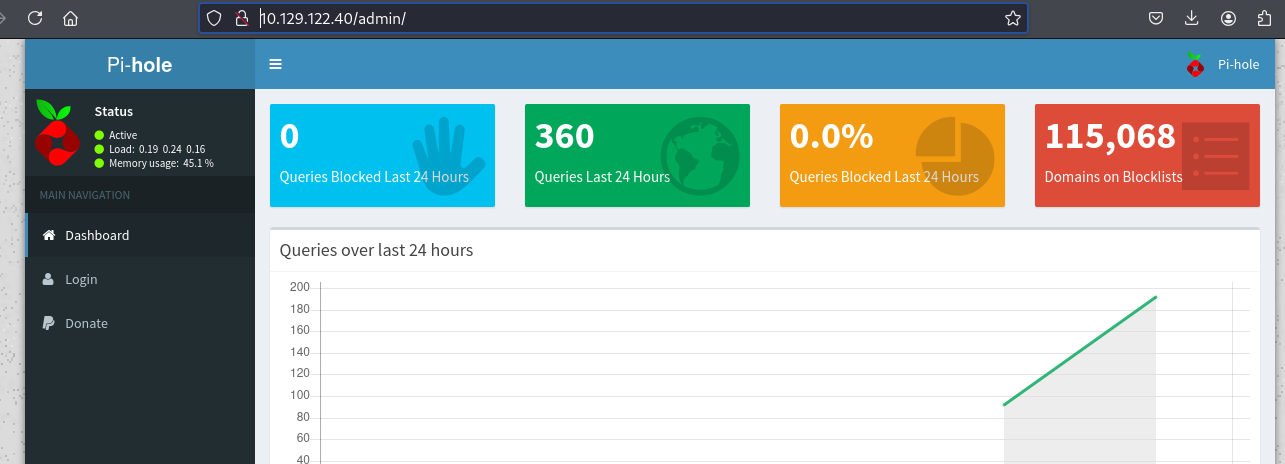1285x464 pixels.
Task: Click the Dashboard home icon
Action: [x=48, y=235]
